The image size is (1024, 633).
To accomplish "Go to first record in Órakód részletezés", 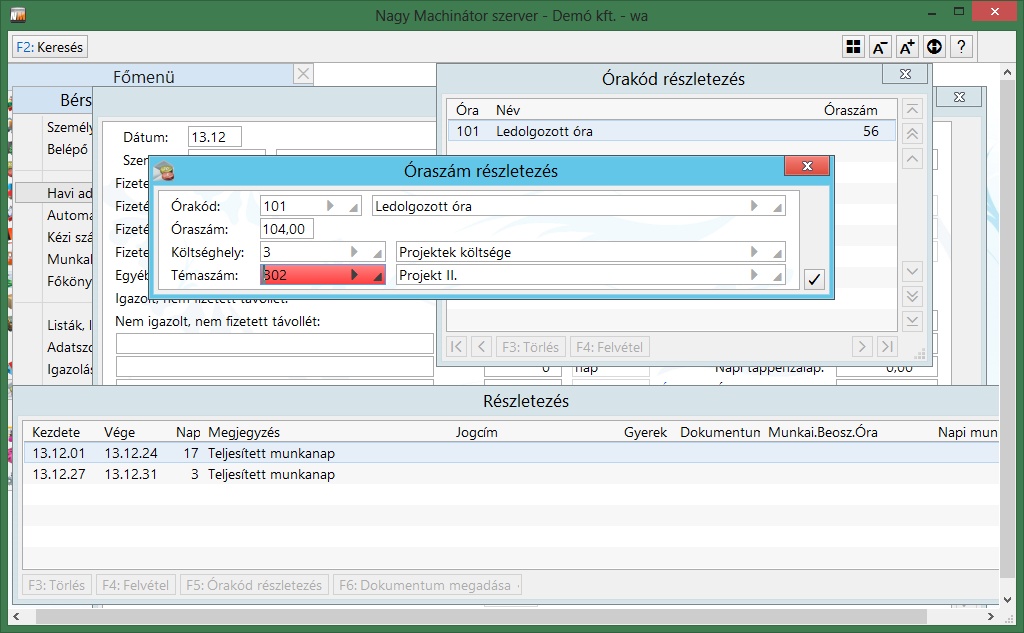I will [x=456, y=347].
